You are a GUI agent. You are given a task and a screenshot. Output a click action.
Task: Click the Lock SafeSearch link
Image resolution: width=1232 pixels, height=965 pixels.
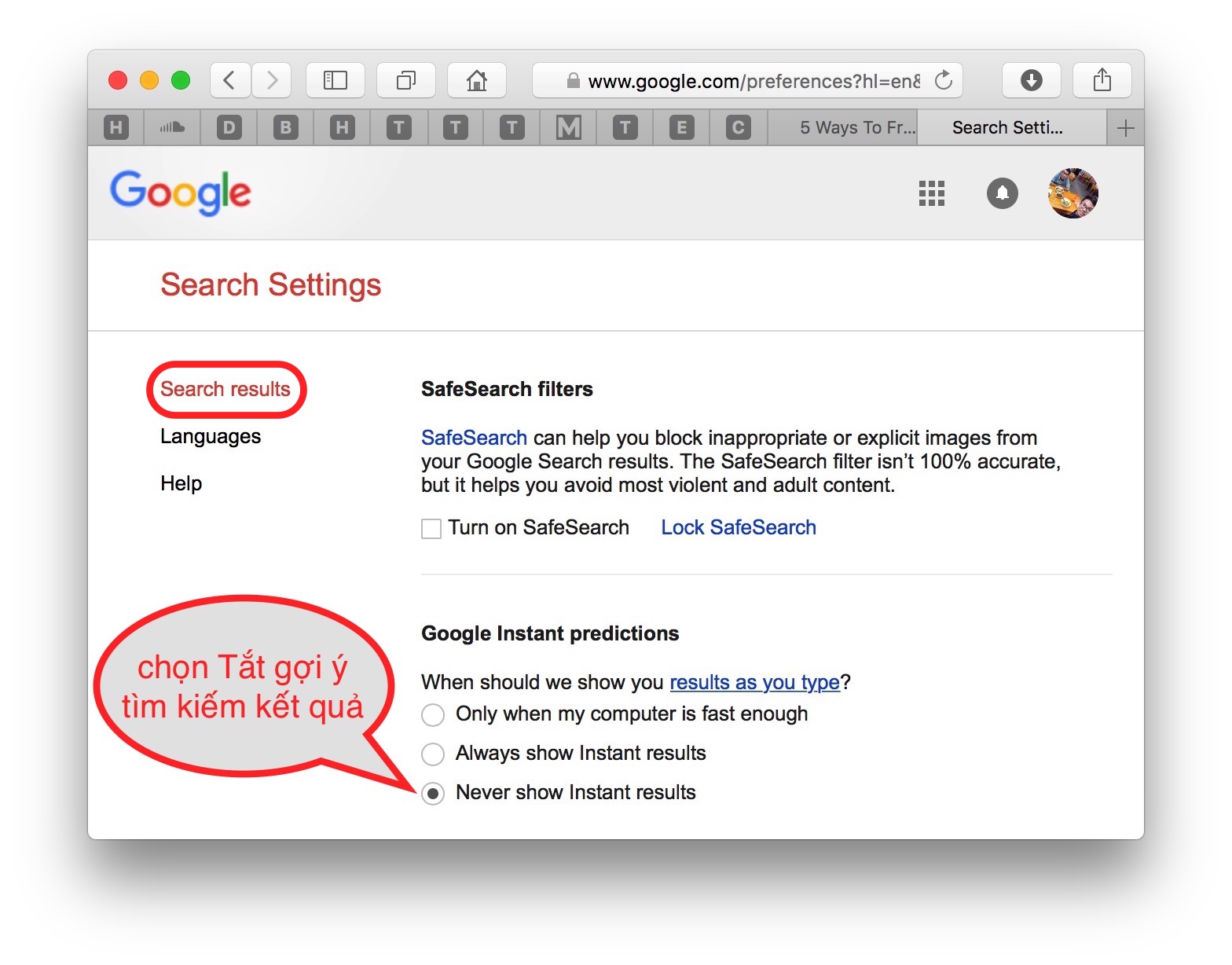738,528
